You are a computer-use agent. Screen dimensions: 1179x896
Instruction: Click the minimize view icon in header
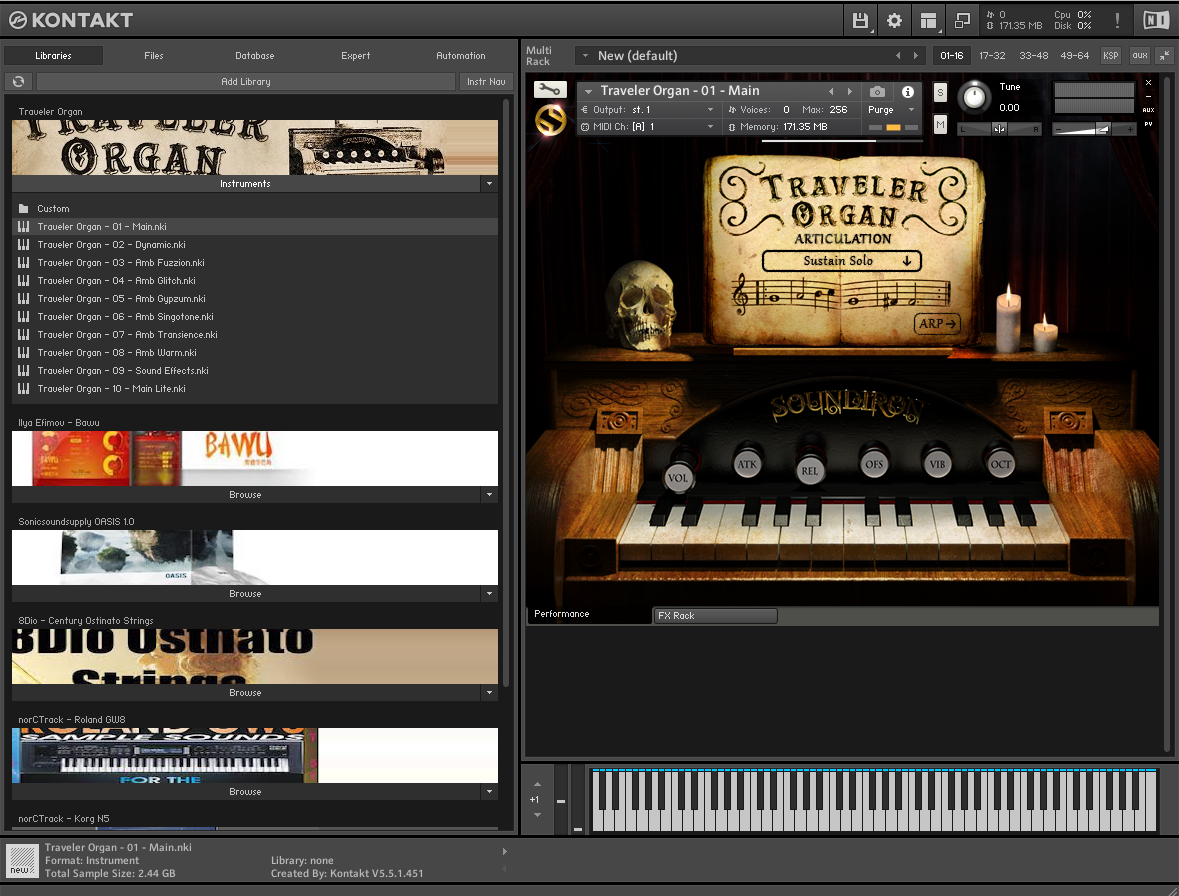coord(962,20)
